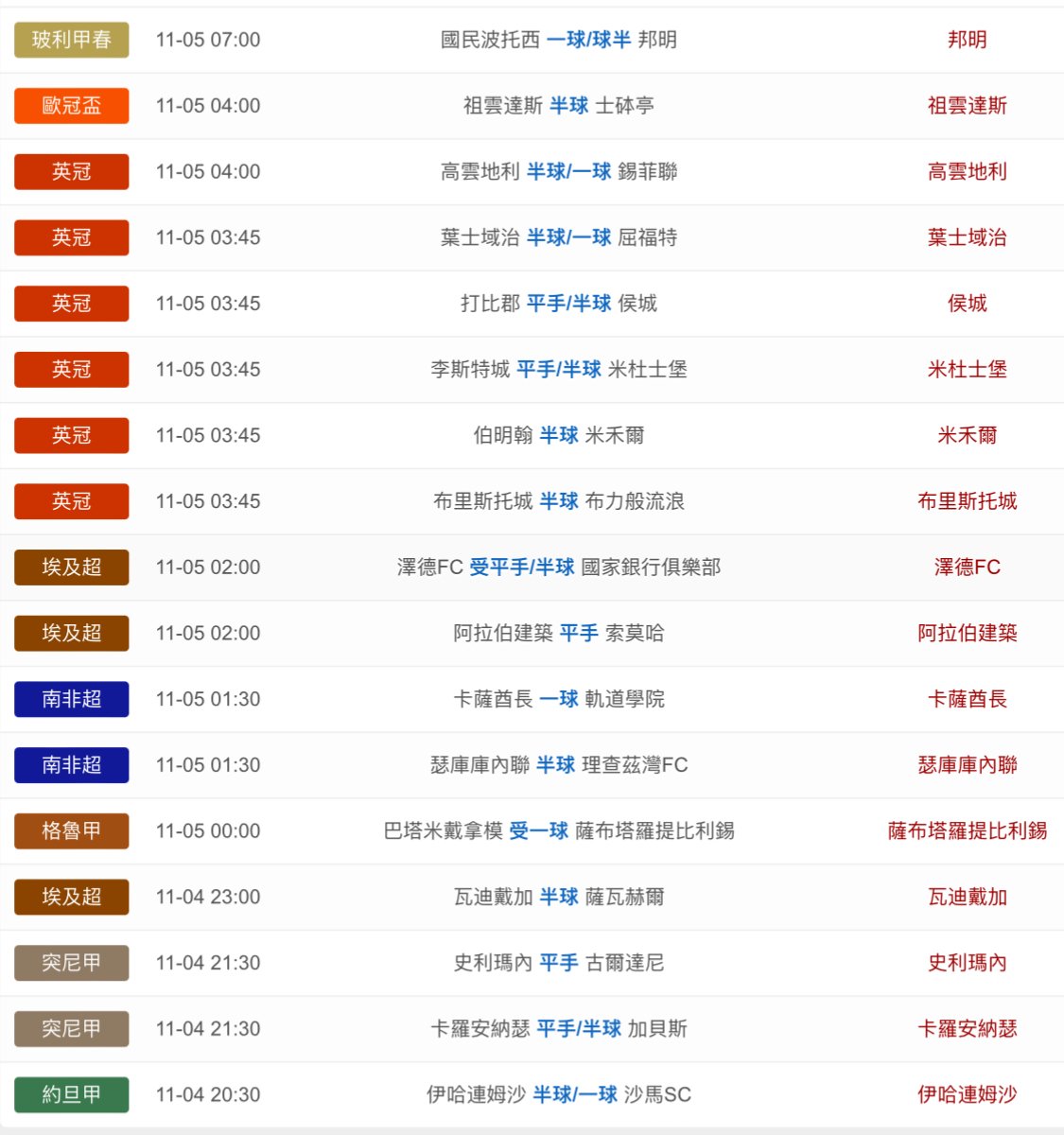Select the red 侯城 prediction in right column
Screen dimensions: 1064x1135
pos(967,304)
